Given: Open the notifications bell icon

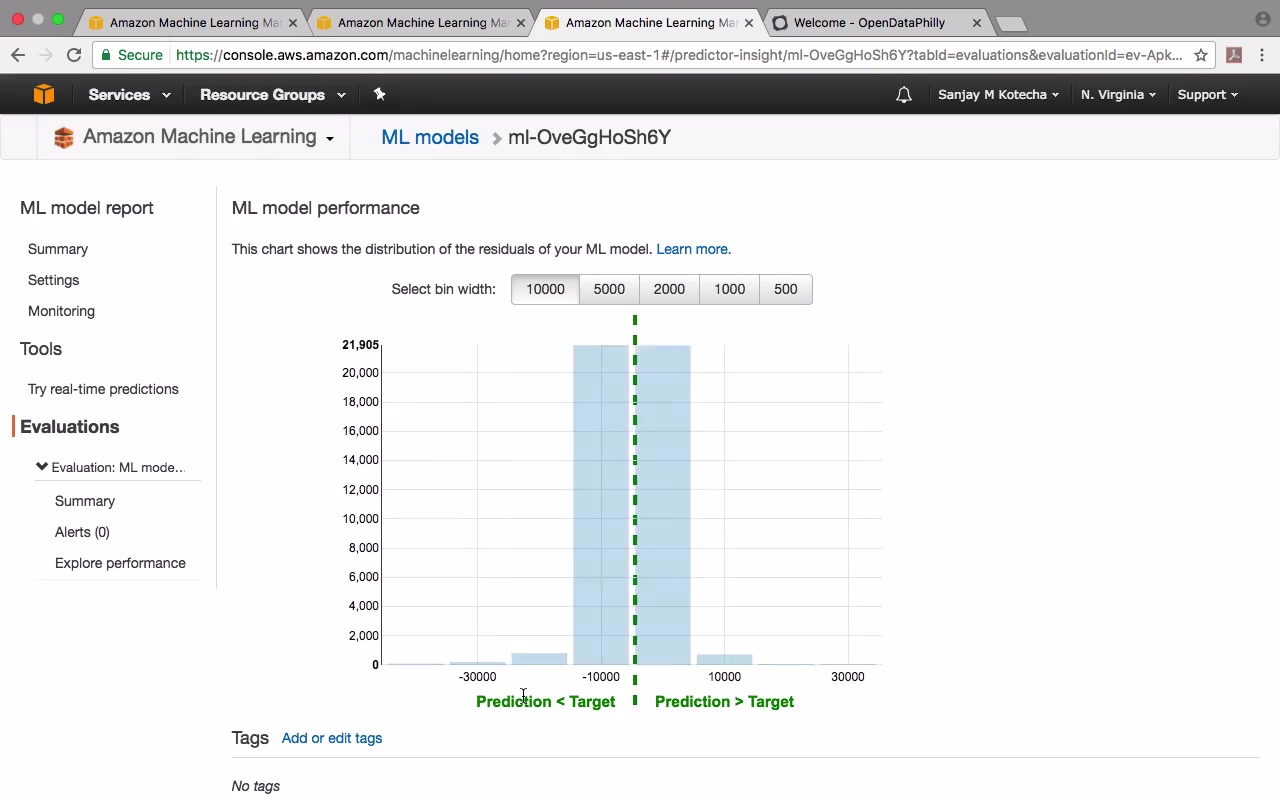Looking at the screenshot, I should coord(904,95).
